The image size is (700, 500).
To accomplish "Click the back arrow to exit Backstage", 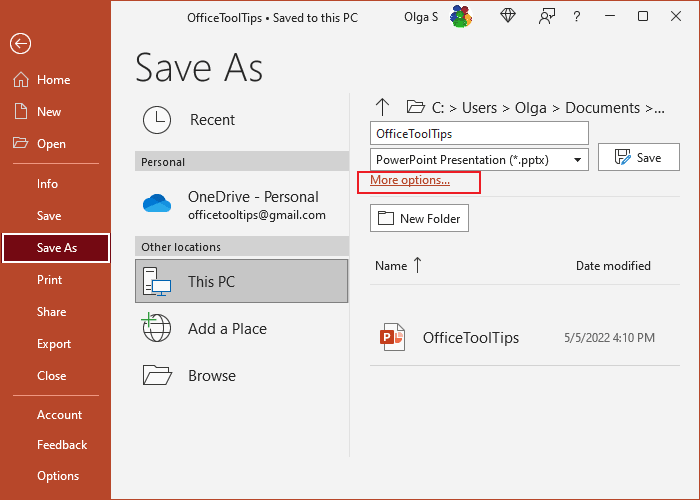I will [21, 44].
